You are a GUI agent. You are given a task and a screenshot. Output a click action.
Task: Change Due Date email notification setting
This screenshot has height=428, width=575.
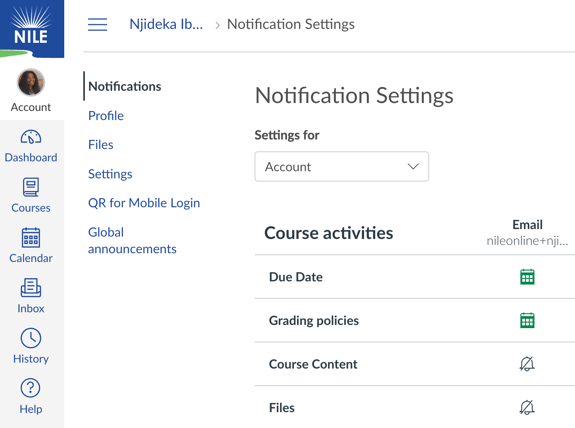pos(527,277)
